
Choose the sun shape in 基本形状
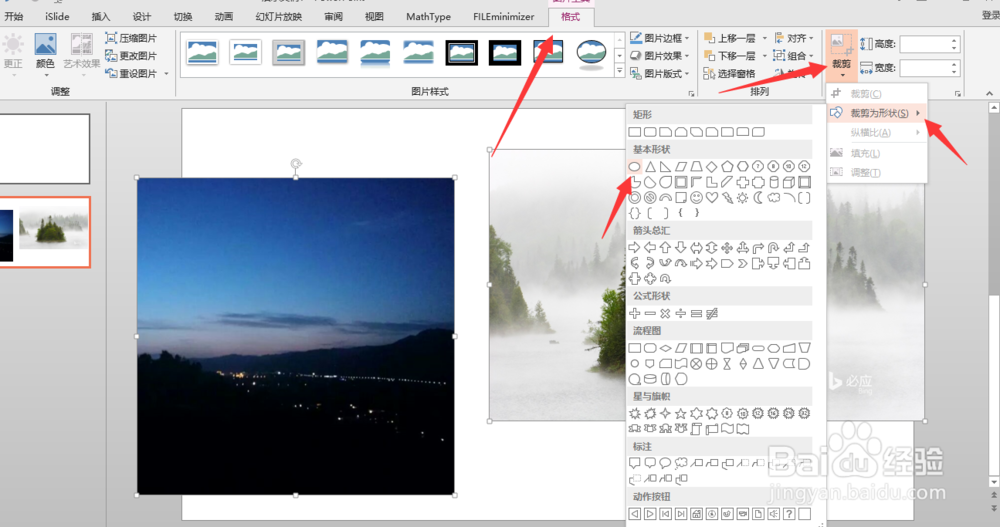pyautogui.click(x=743, y=198)
